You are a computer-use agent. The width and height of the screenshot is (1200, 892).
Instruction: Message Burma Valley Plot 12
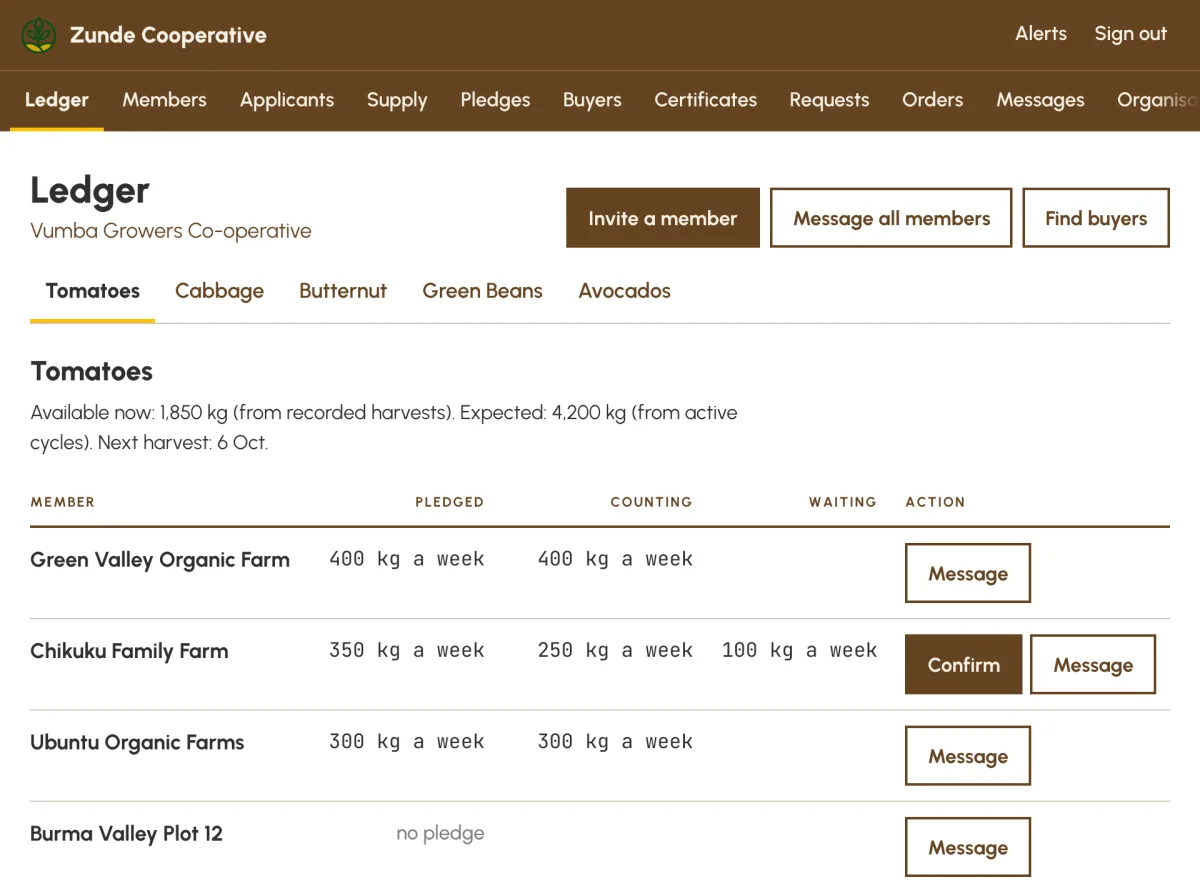click(x=968, y=847)
